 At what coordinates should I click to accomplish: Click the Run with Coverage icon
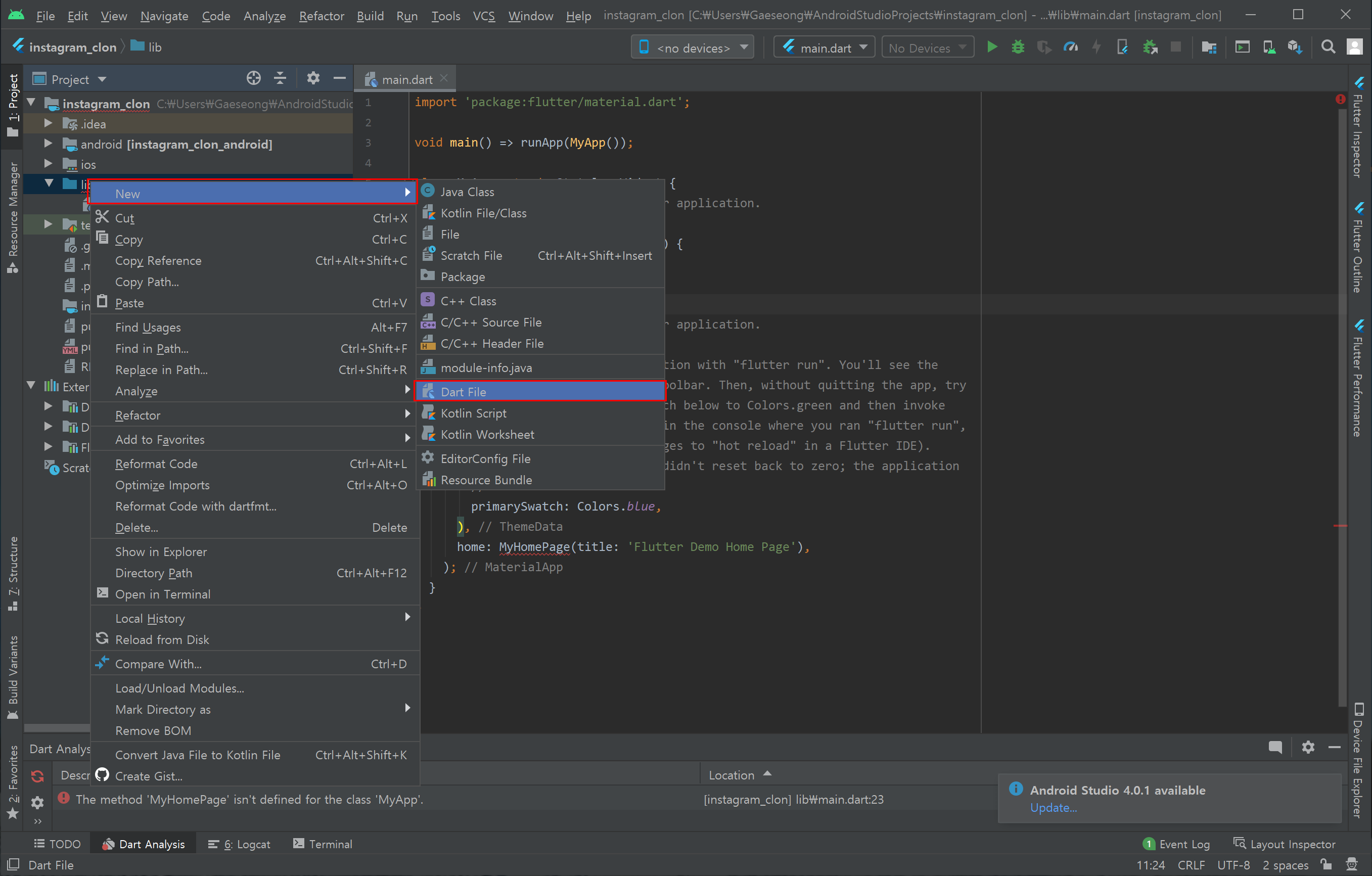pos(1044,48)
